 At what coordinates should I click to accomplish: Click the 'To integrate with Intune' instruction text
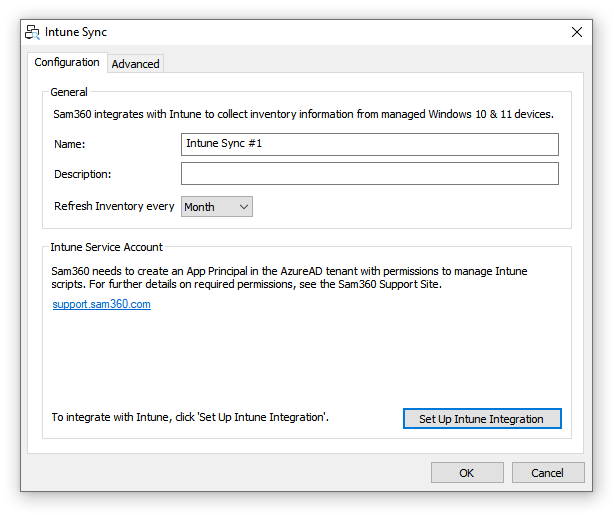190,417
